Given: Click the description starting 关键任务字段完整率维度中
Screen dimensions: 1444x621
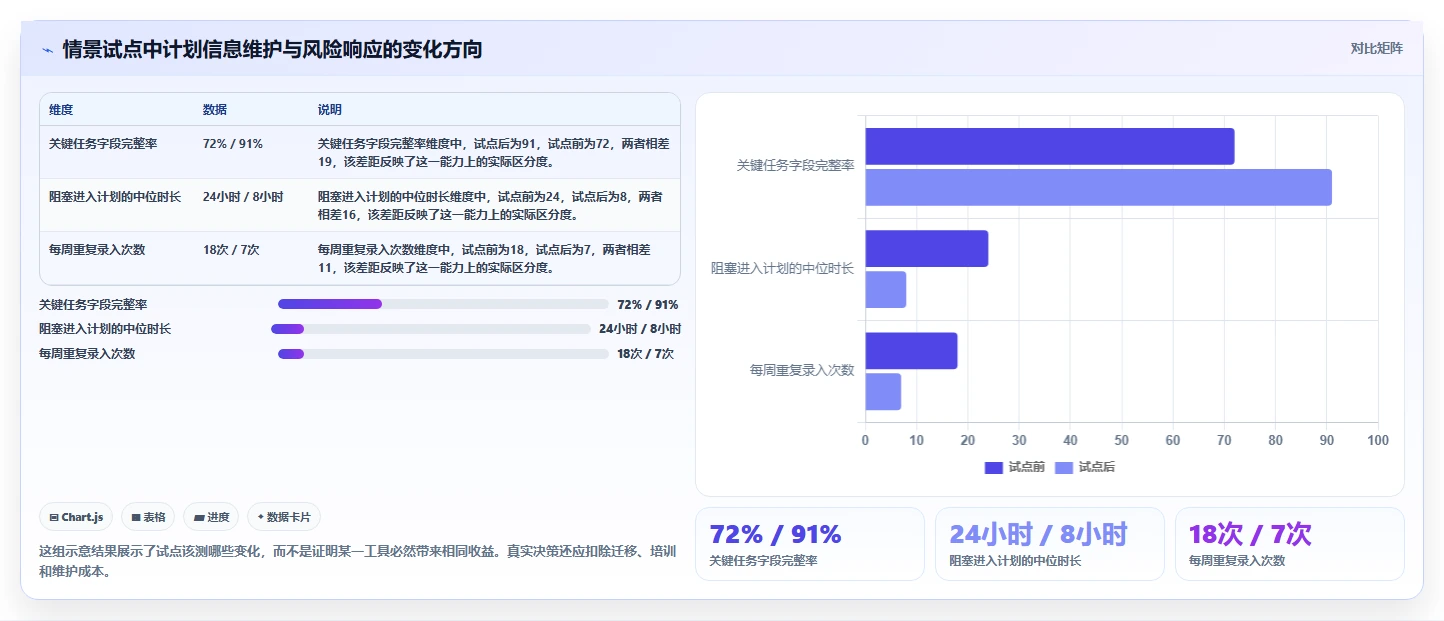Looking at the screenshot, I should [494, 152].
